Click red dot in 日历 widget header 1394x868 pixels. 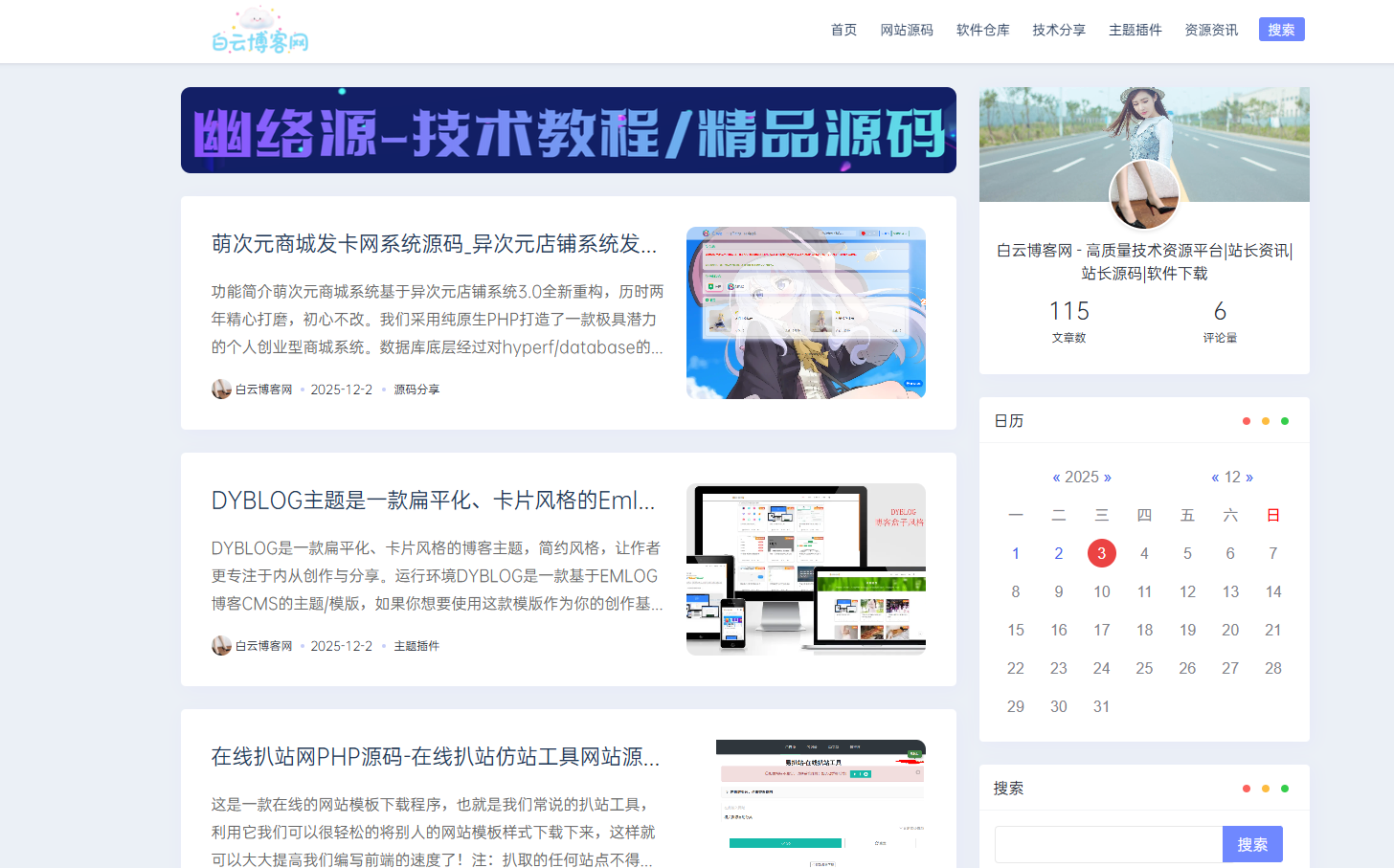(x=1246, y=421)
